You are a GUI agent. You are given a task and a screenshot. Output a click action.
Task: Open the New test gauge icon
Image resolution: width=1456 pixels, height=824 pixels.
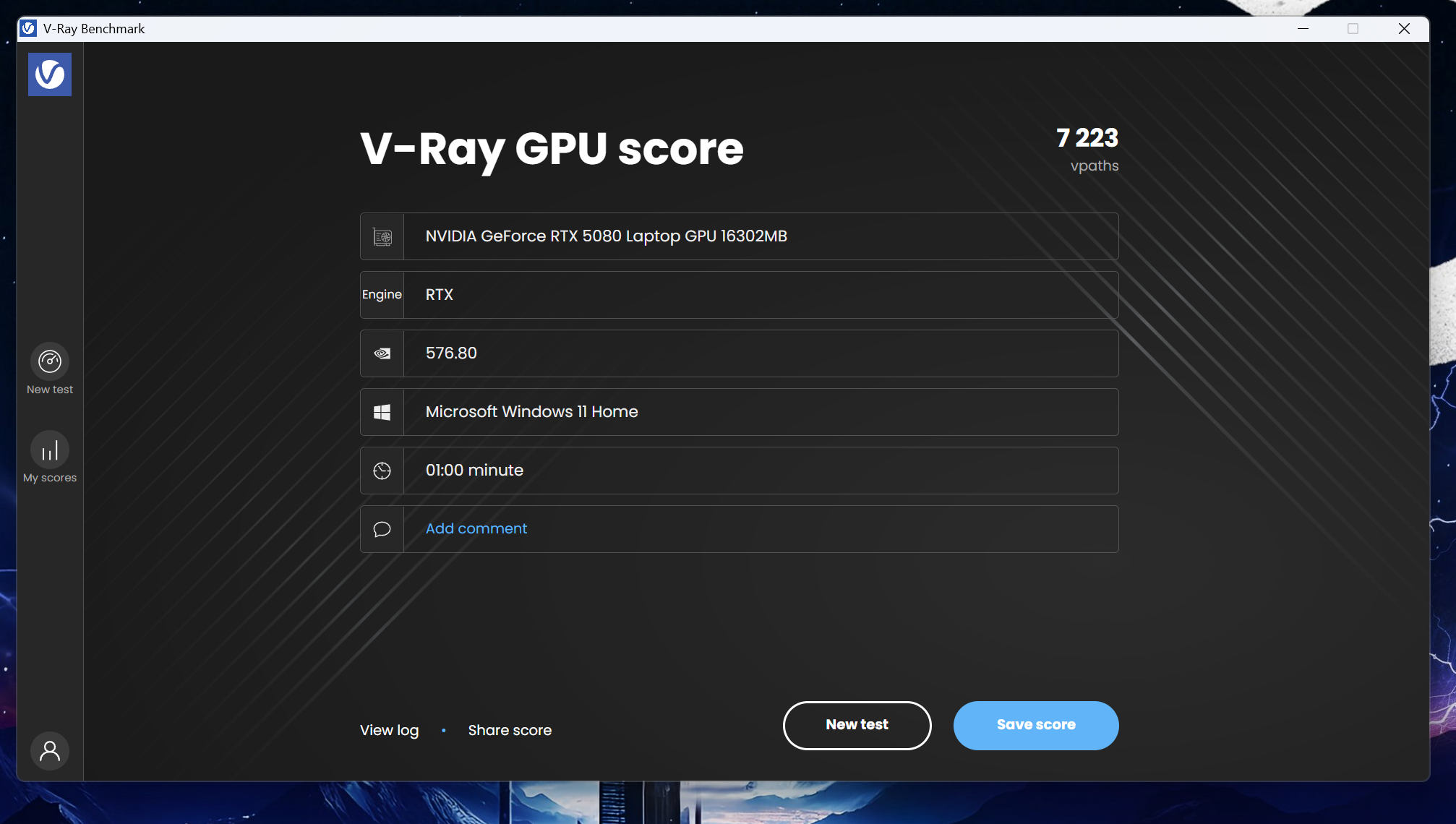tap(50, 361)
